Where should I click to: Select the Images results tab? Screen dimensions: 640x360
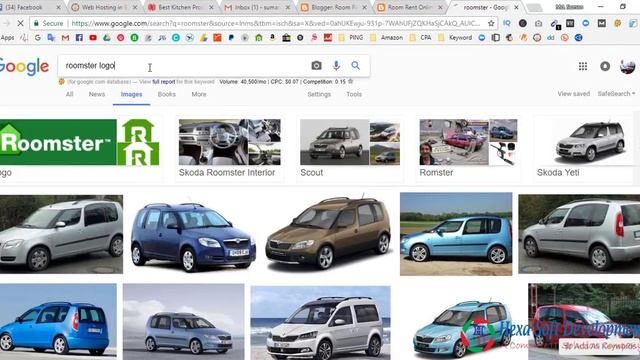(x=131, y=95)
